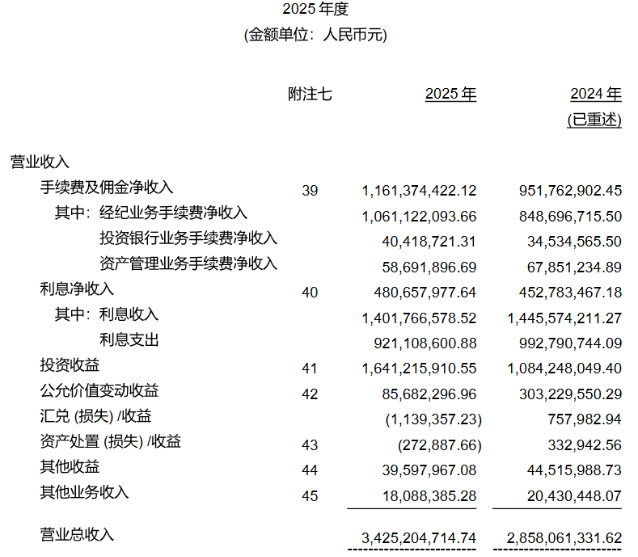Screen dimensions: 638x557
Task: Click note number 42
Action: [x=310, y=394]
